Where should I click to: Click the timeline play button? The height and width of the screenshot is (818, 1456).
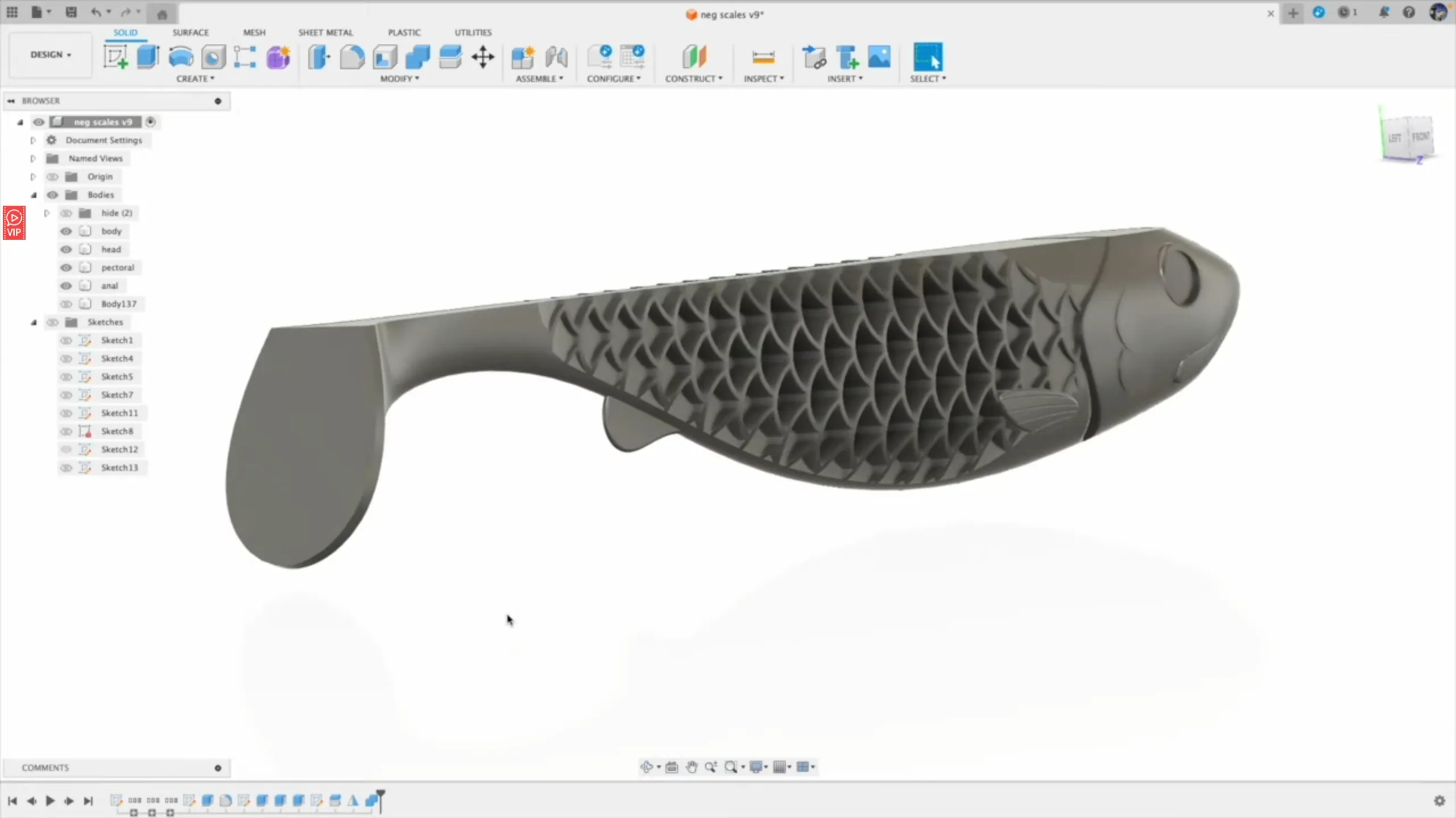(x=50, y=801)
